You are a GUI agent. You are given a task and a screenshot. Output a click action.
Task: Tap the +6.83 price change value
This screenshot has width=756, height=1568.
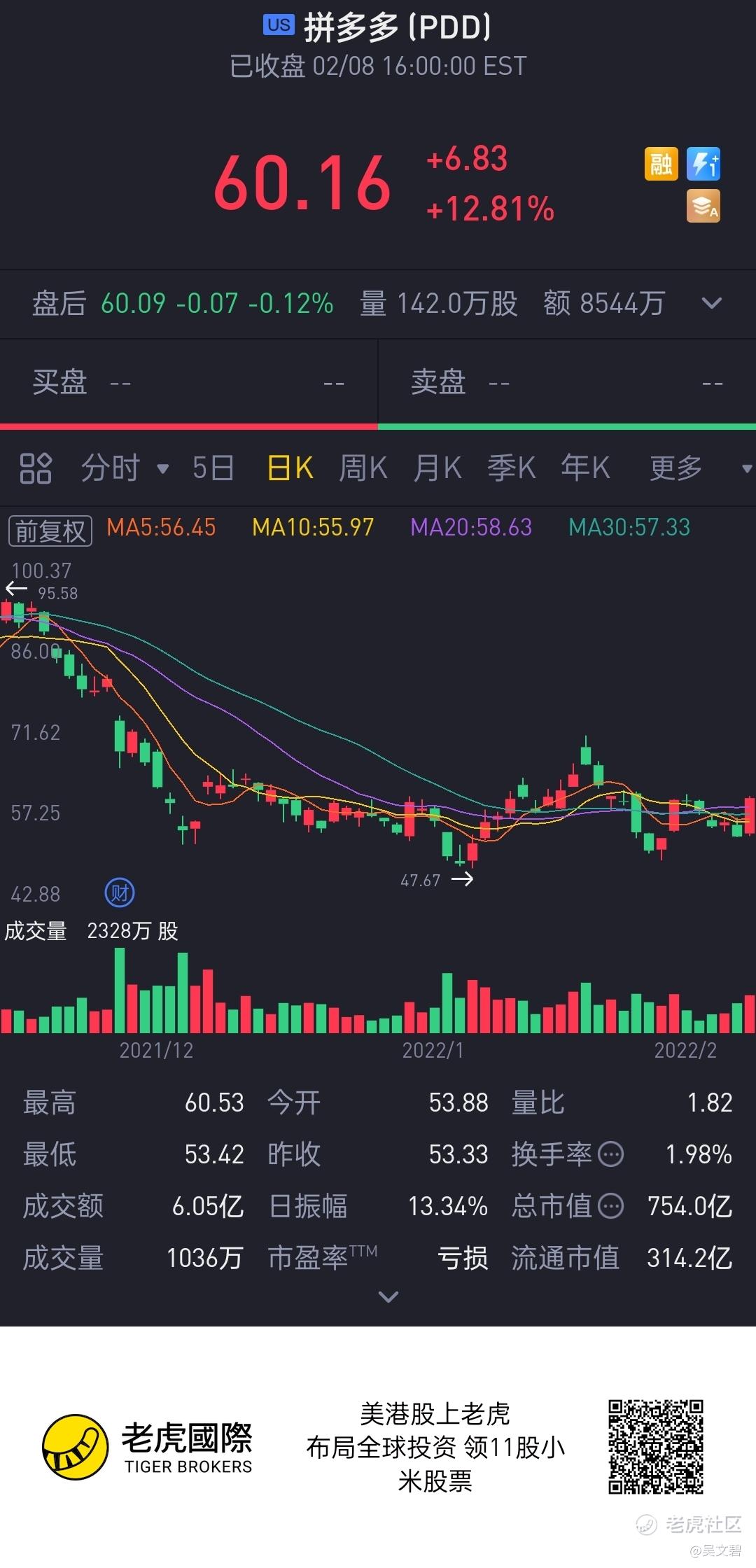click(x=467, y=159)
